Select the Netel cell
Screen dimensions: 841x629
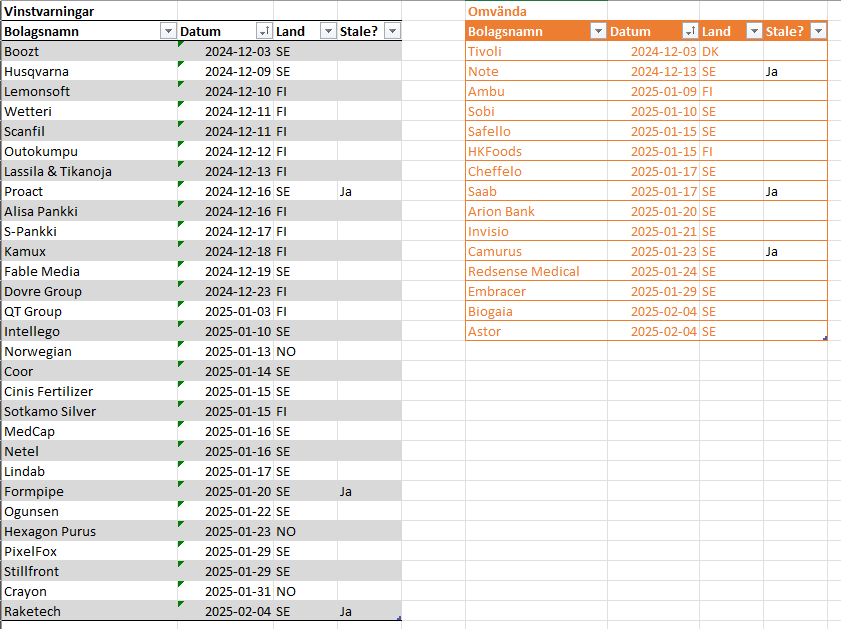(x=90, y=452)
